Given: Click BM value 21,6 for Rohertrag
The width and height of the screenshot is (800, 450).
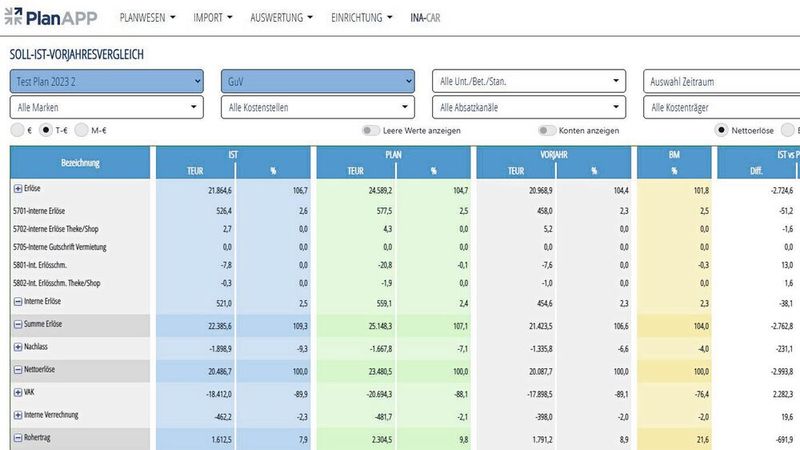Looking at the screenshot, I should (x=703, y=439).
